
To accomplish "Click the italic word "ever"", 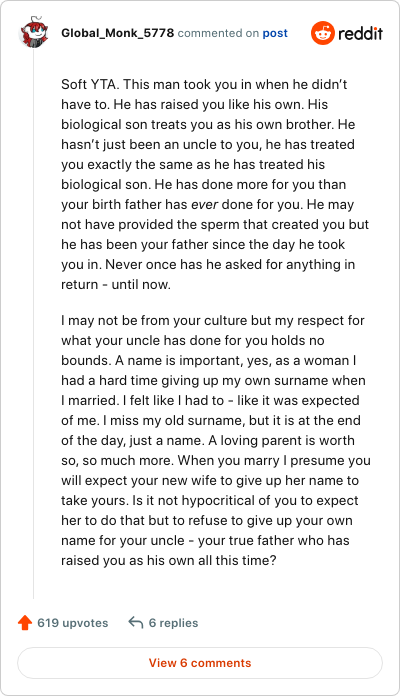I will [x=205, y=205].
